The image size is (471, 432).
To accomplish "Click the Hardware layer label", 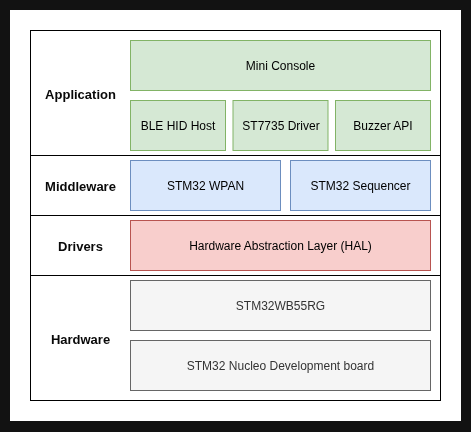I will click(x=80, y=340).
